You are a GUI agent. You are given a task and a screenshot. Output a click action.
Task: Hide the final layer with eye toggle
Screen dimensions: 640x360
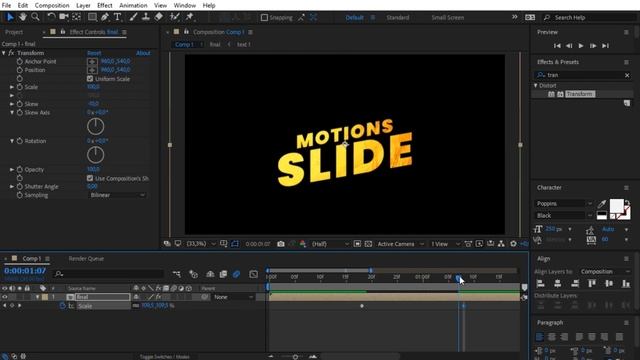click(5, 297)
